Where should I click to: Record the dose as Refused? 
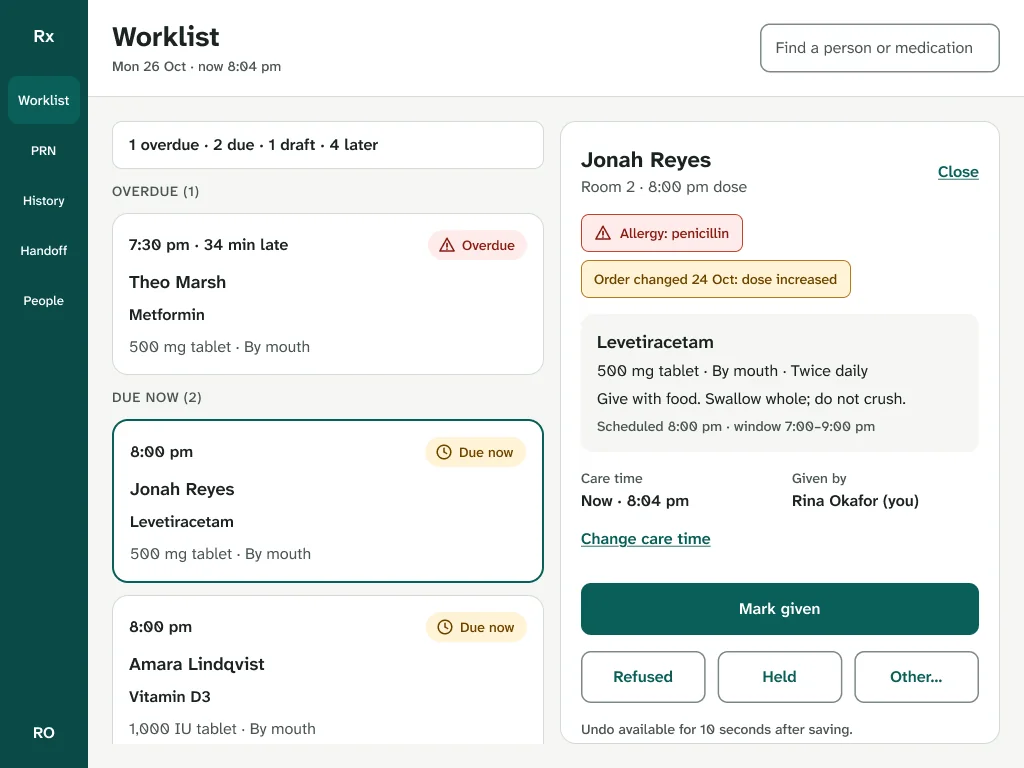click(x=643, y=677)
